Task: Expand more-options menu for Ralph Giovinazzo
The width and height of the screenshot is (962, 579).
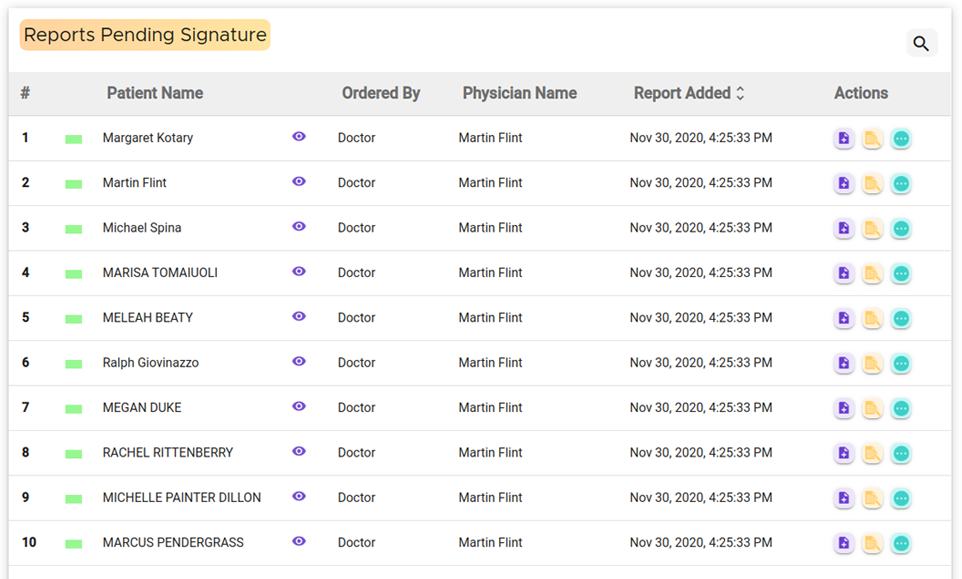Action: click(901, 364)
